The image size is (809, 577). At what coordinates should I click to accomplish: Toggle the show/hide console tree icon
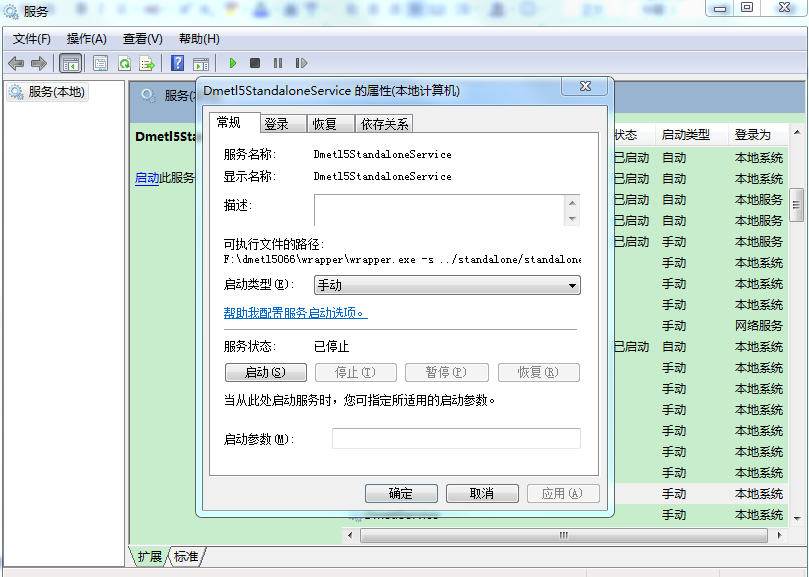pyautogui.click(x=71, y=63)
